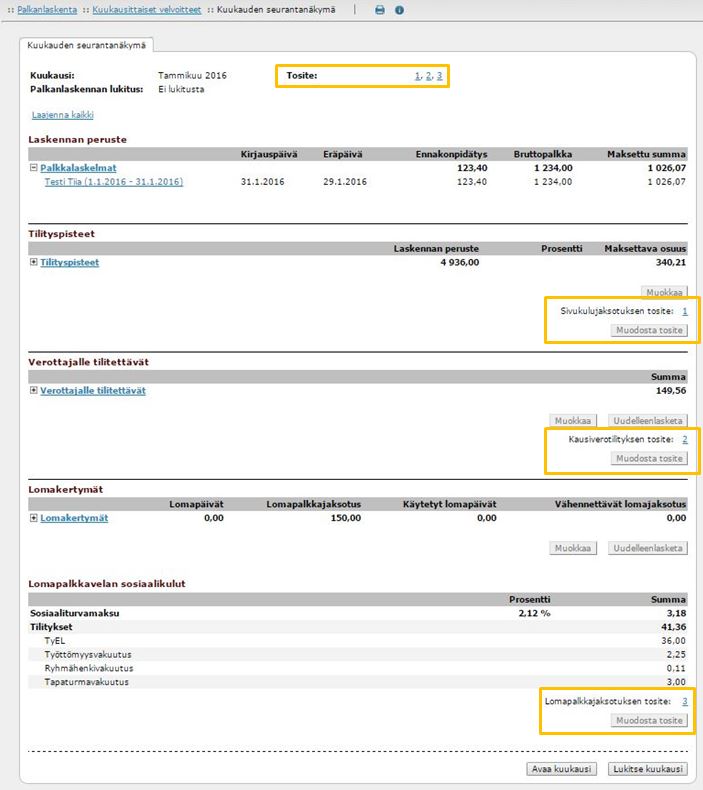Expand the Tilityspisteet row

pyautogui.click(x=33, y=262)
